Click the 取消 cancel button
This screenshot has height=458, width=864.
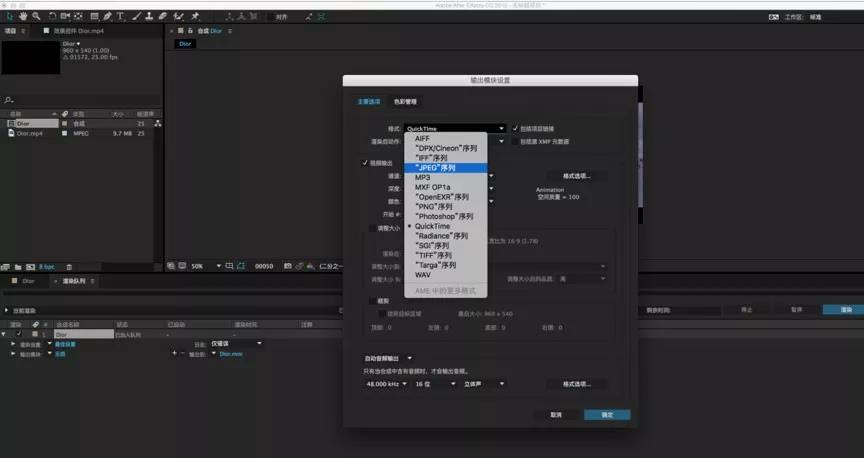[555, 414]
